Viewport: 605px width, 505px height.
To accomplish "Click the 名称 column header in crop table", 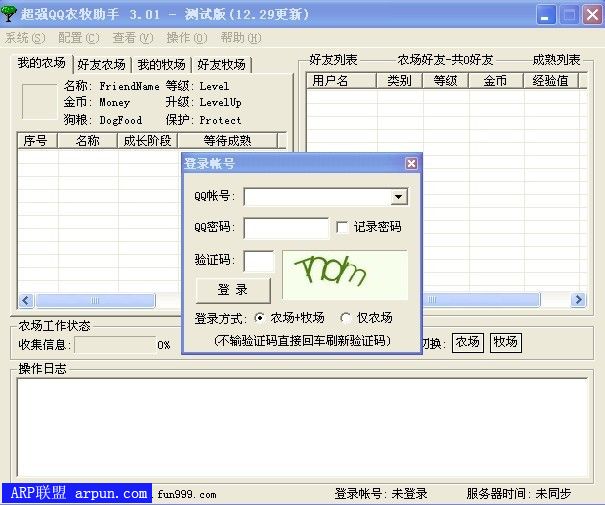I will click(x=87, y=140).
